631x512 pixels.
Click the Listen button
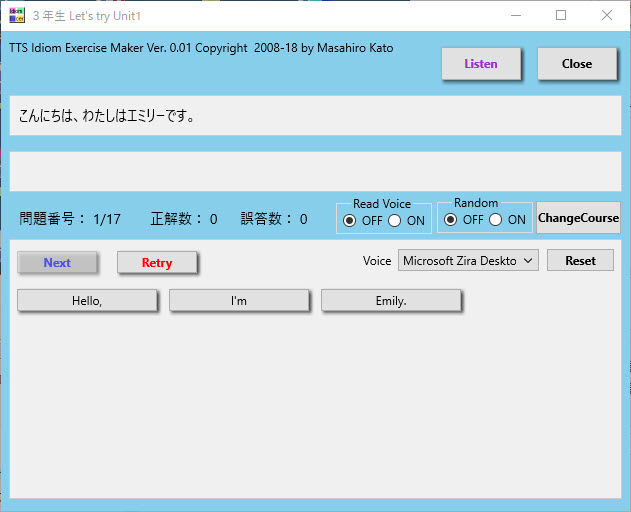481,64
